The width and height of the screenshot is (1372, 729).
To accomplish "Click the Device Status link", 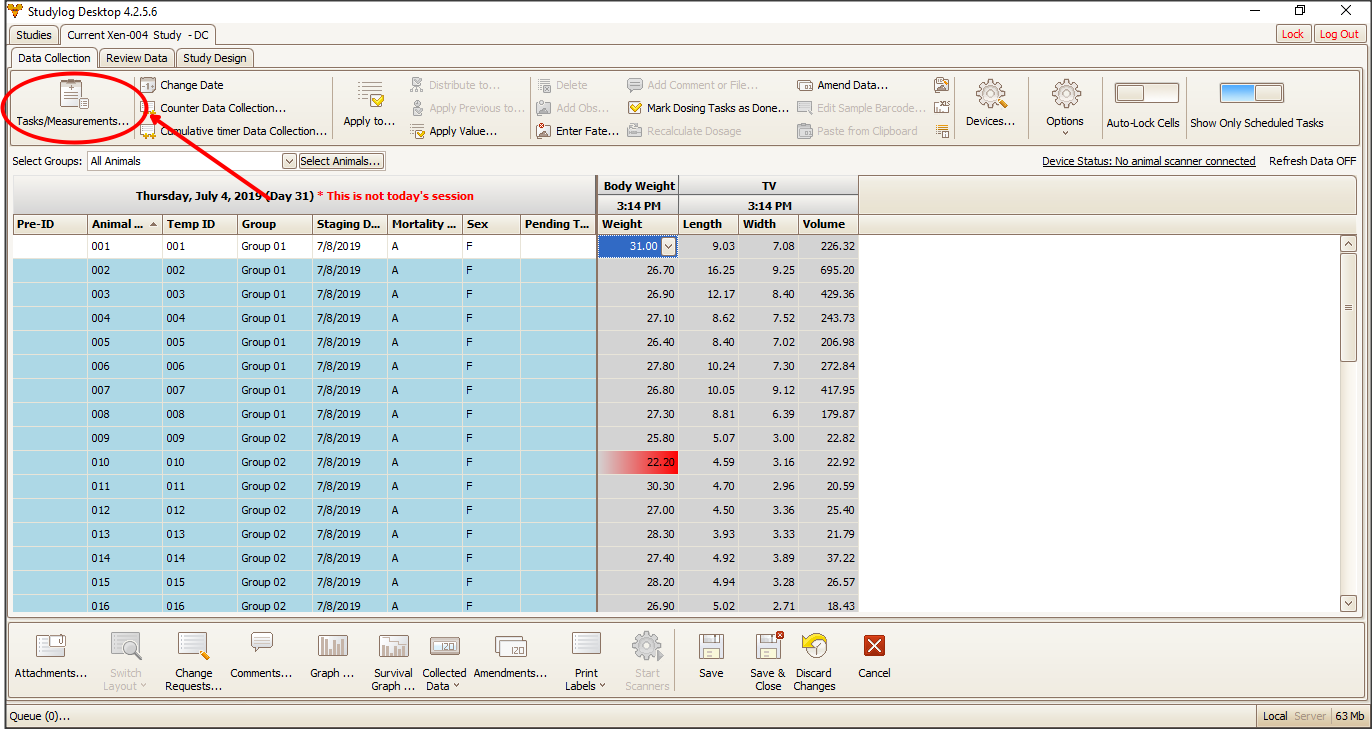I will [1148, 161].
